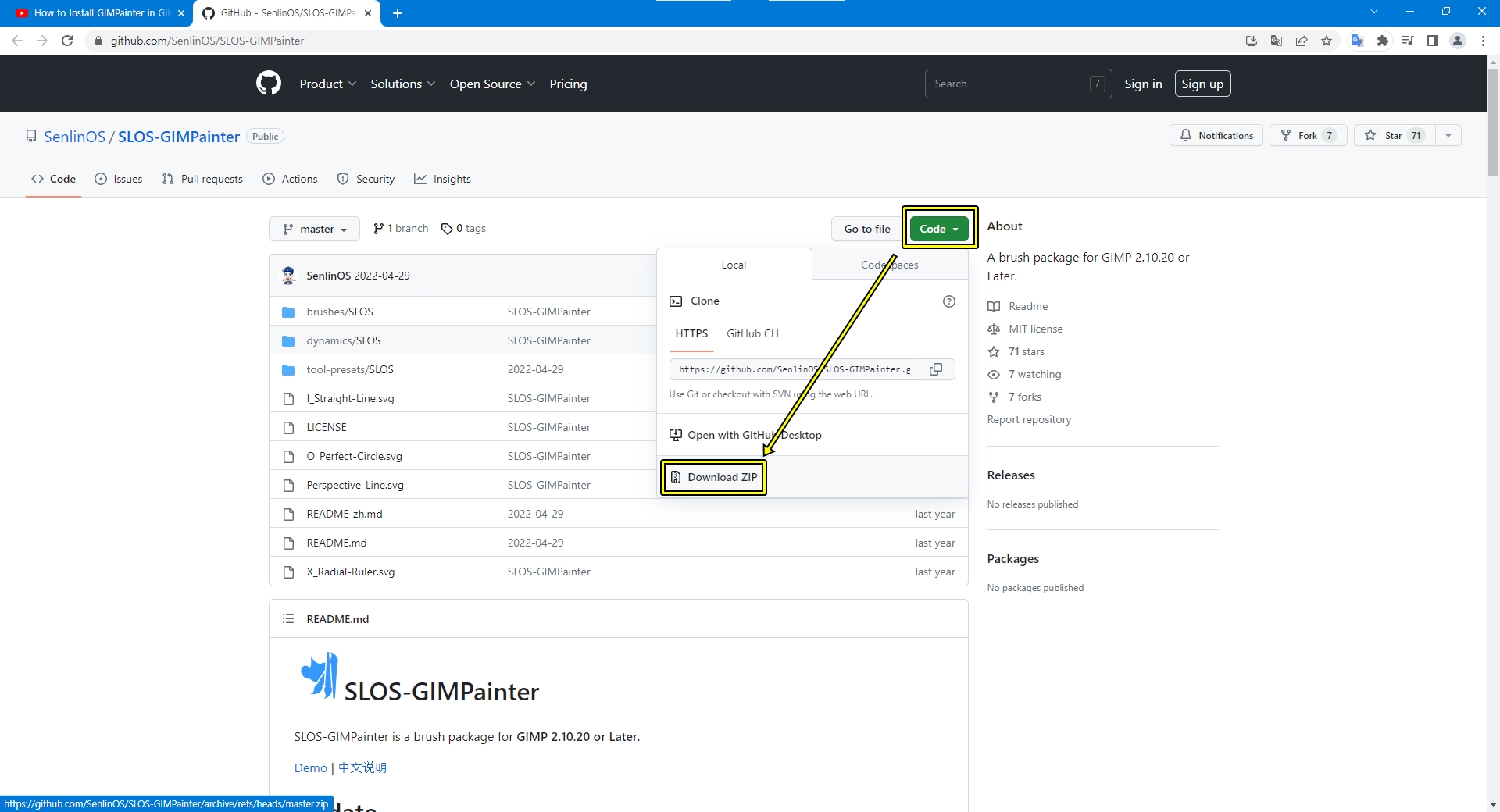Select the Codespaces tab in Code popup
This screenshot has height=812, width=1500.
(x=889, y=265)
